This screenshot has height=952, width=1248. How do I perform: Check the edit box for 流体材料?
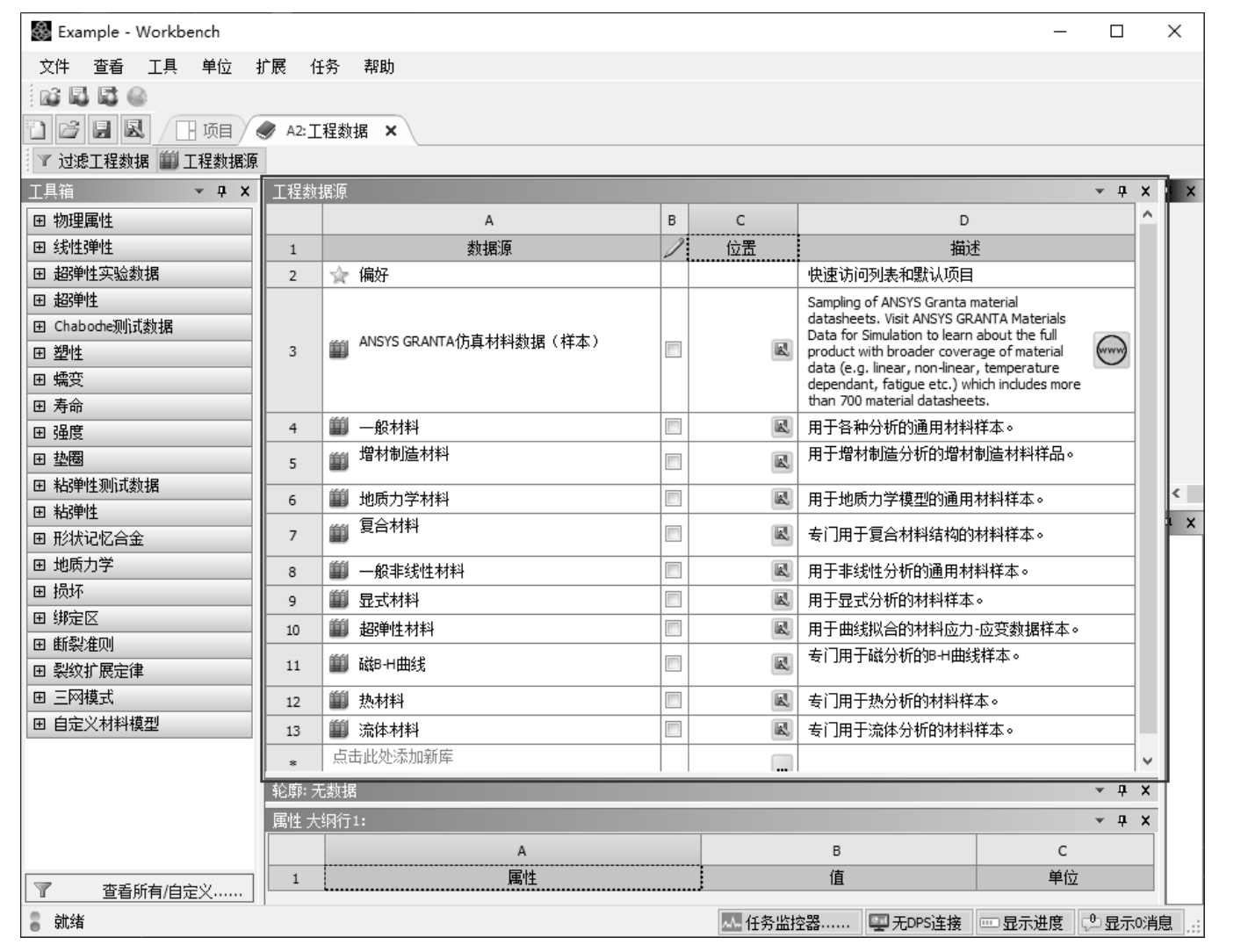(674, 729)
